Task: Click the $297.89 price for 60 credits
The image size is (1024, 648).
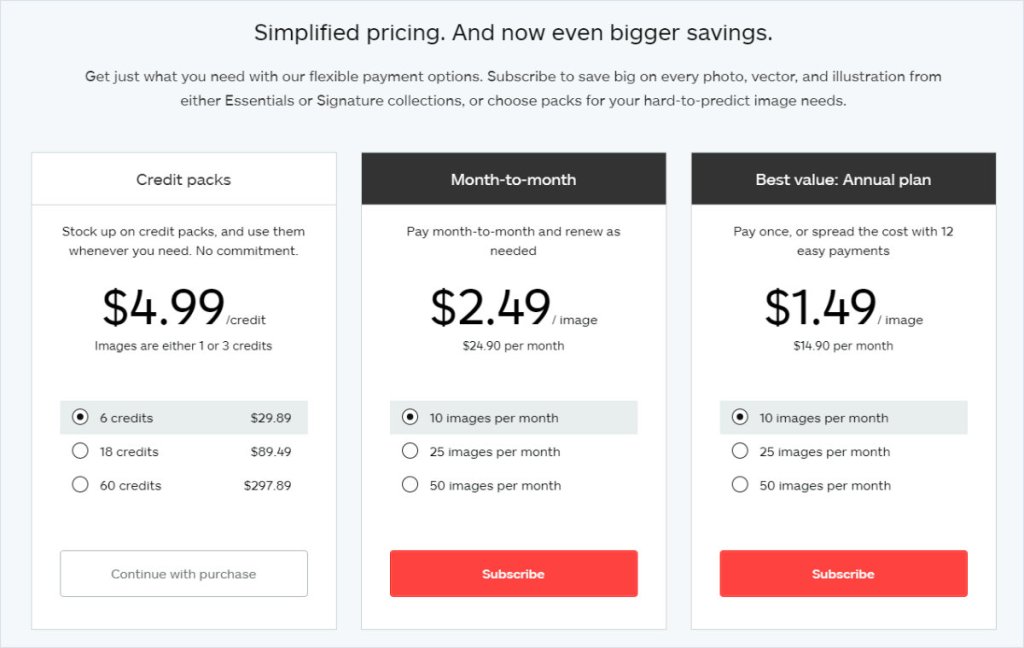Action: (x=267, y=485)
